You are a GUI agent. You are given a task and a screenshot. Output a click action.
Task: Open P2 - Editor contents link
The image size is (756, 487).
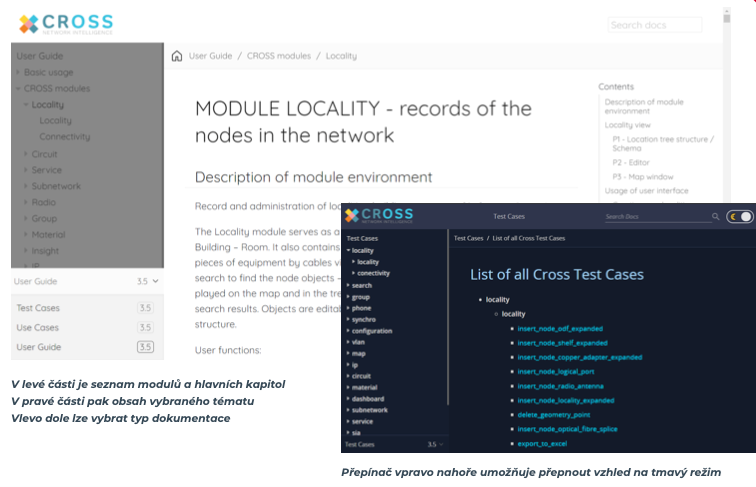[x=631, y=163]
